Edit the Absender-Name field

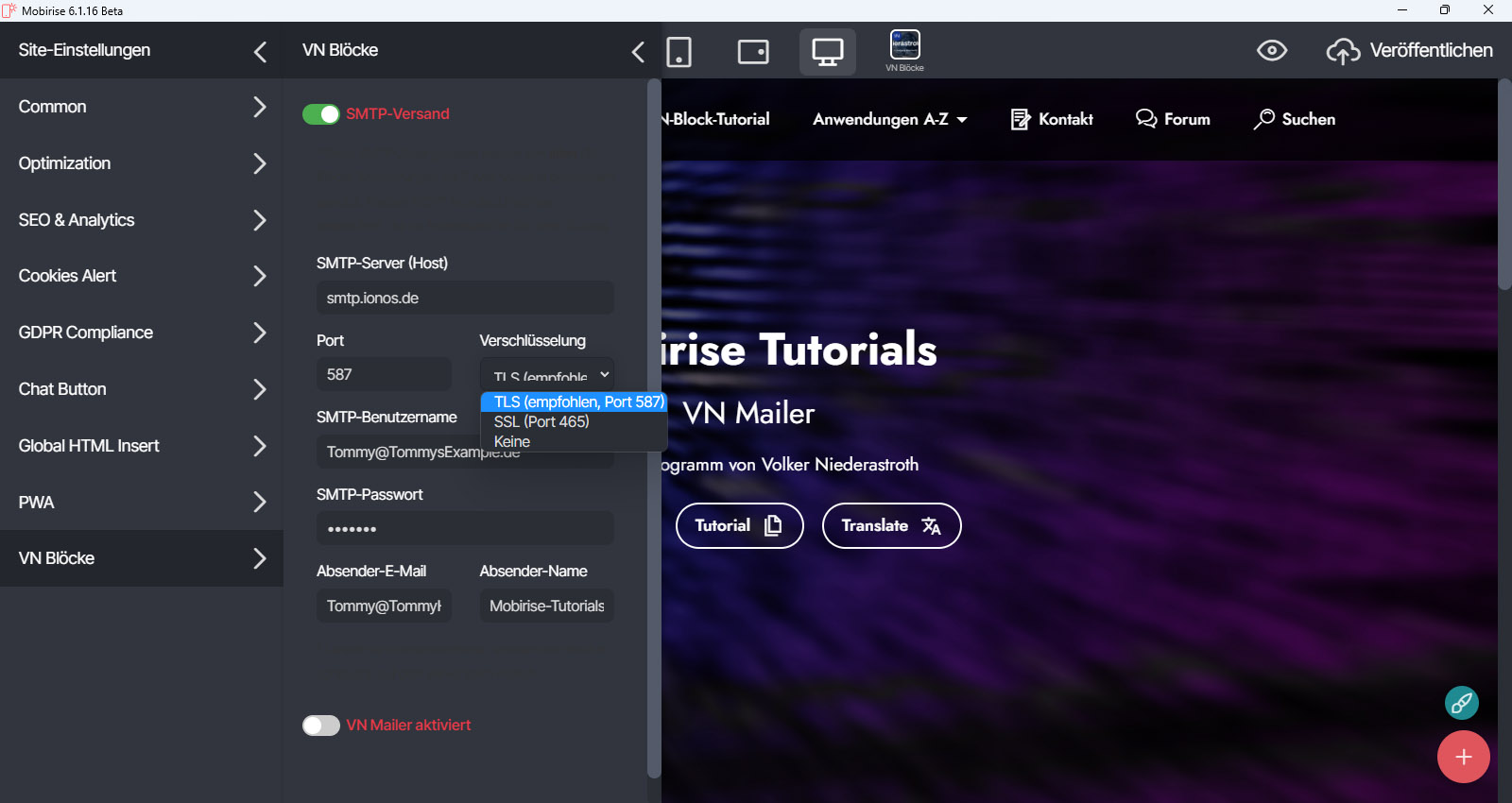(x=547, y=606)
